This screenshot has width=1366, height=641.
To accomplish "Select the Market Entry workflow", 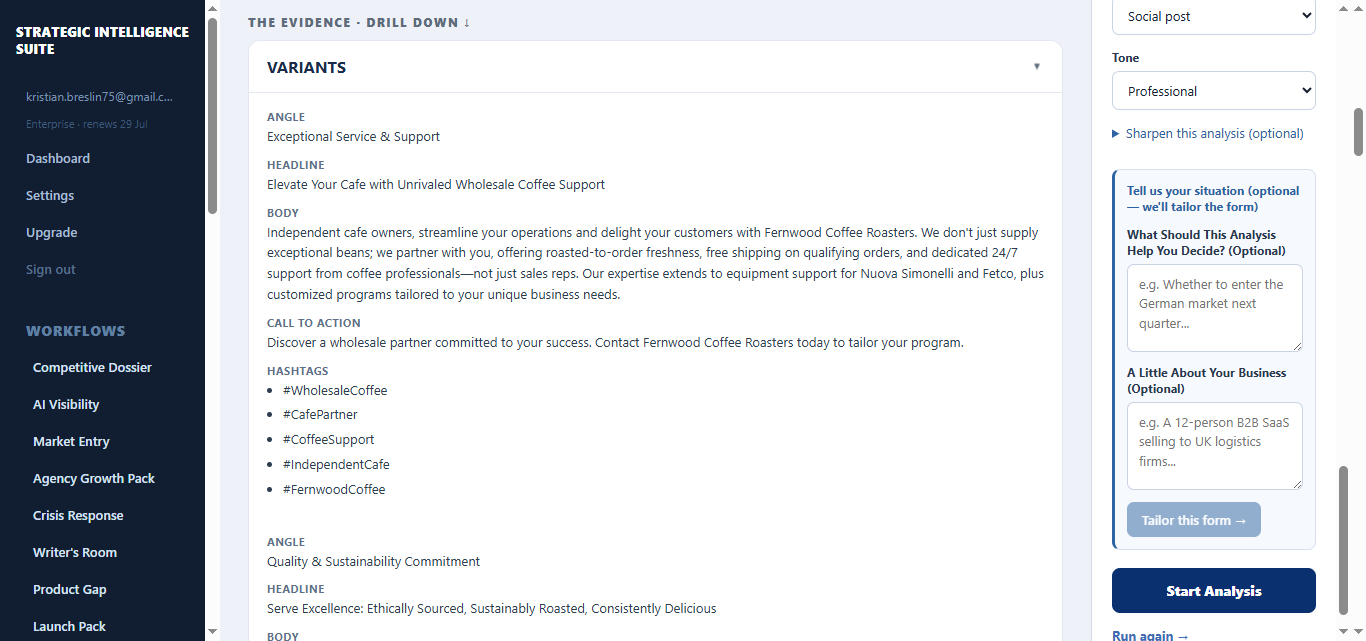I will click(71, 441).
